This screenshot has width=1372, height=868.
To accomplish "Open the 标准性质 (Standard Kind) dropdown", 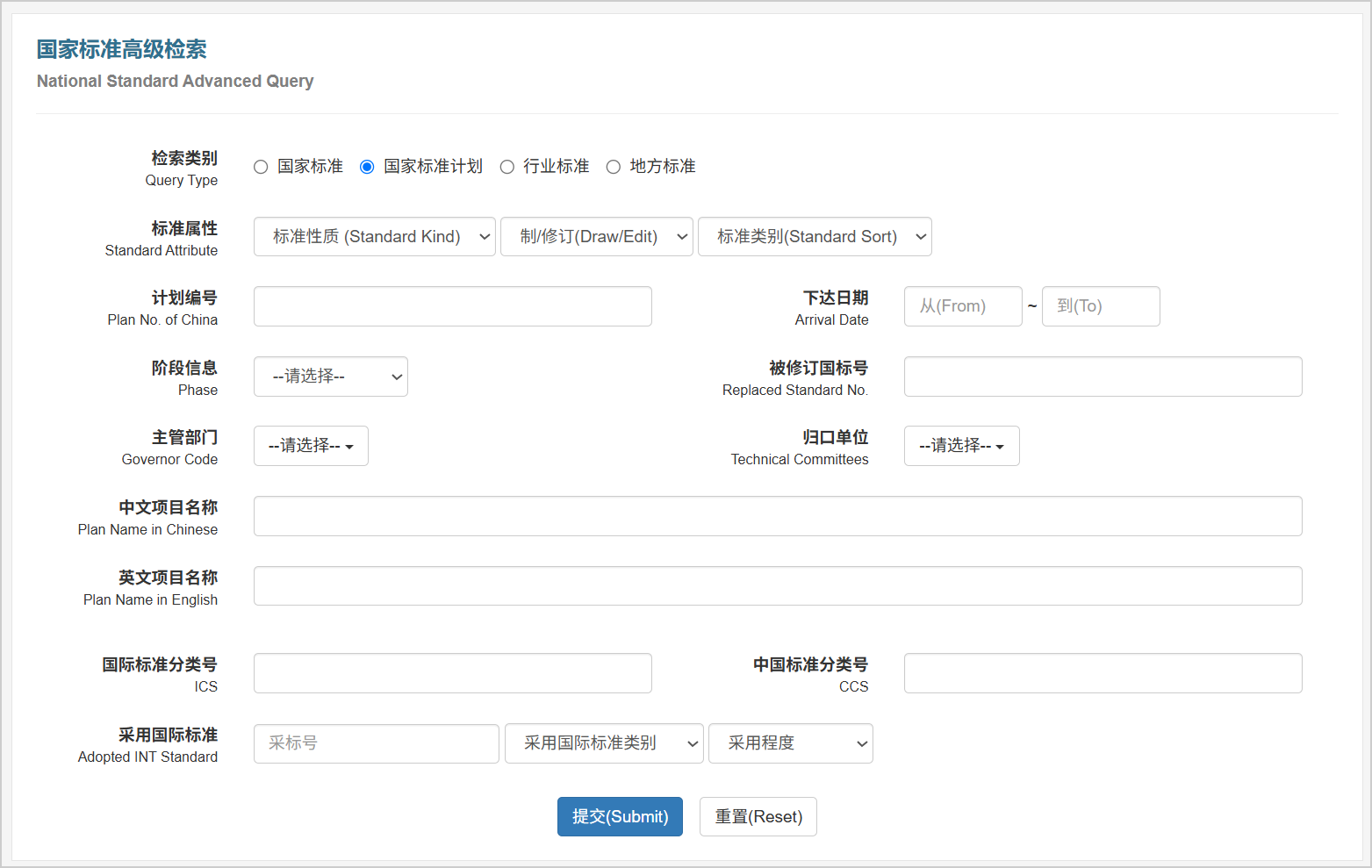I will point(374,236).
